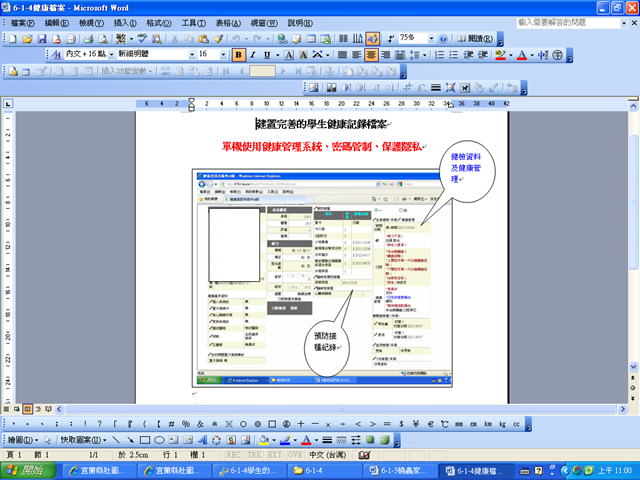
Task: Click the Save icon in standard toolbar
Action: (x=43, y=38)
